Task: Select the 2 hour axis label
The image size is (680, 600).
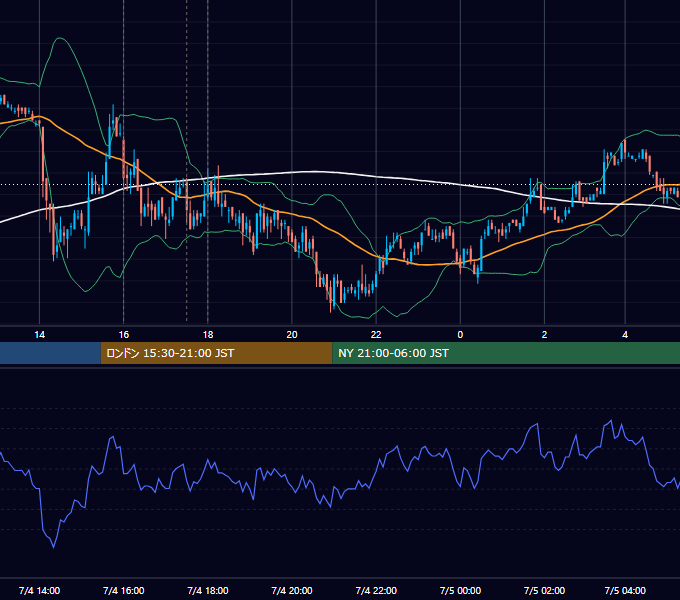Action: [x=544, y=335]
